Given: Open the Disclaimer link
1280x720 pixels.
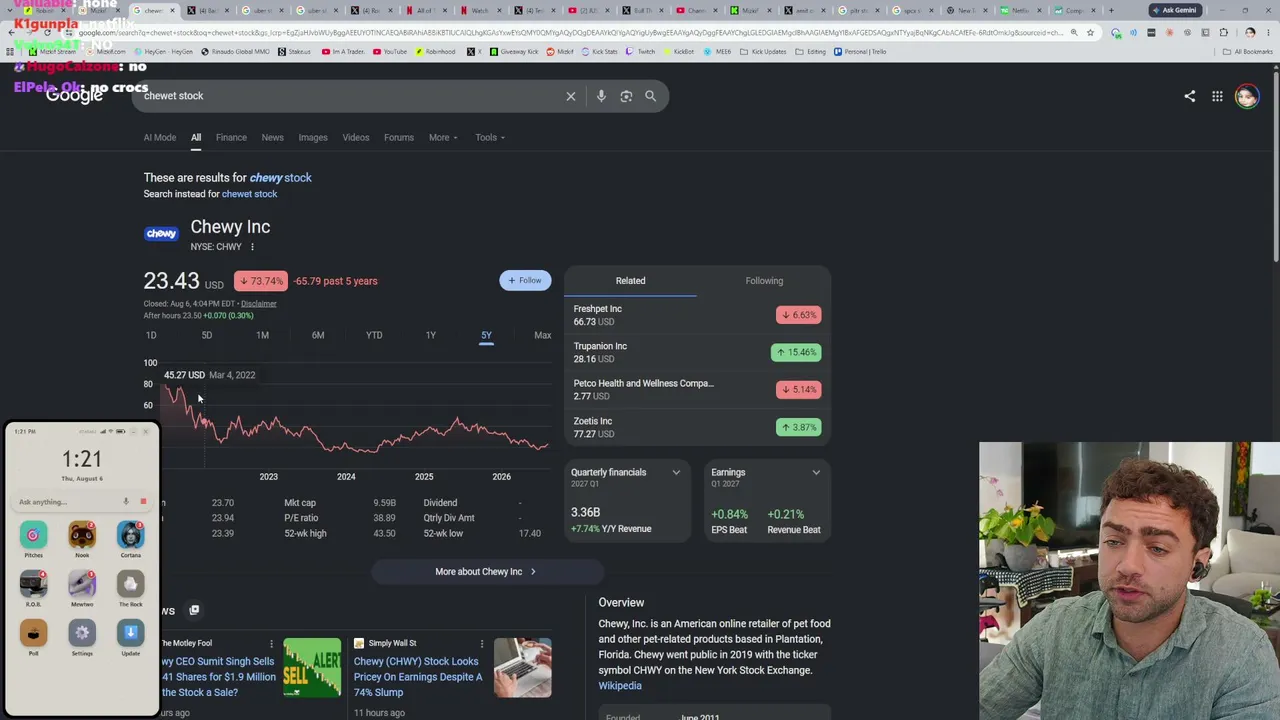Looking at the screenshot, I should (x=258, y=304).
